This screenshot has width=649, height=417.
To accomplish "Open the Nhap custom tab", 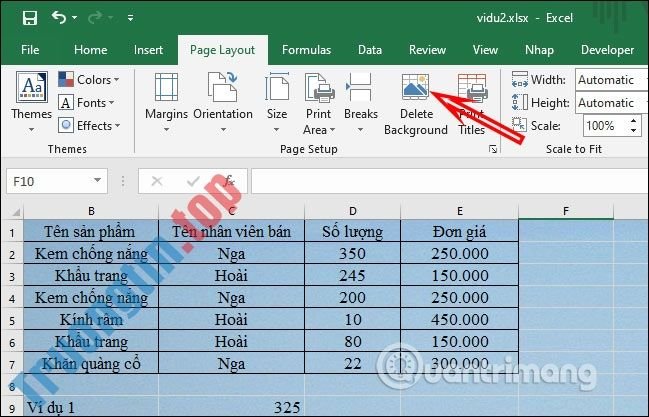I will point(539,50).
